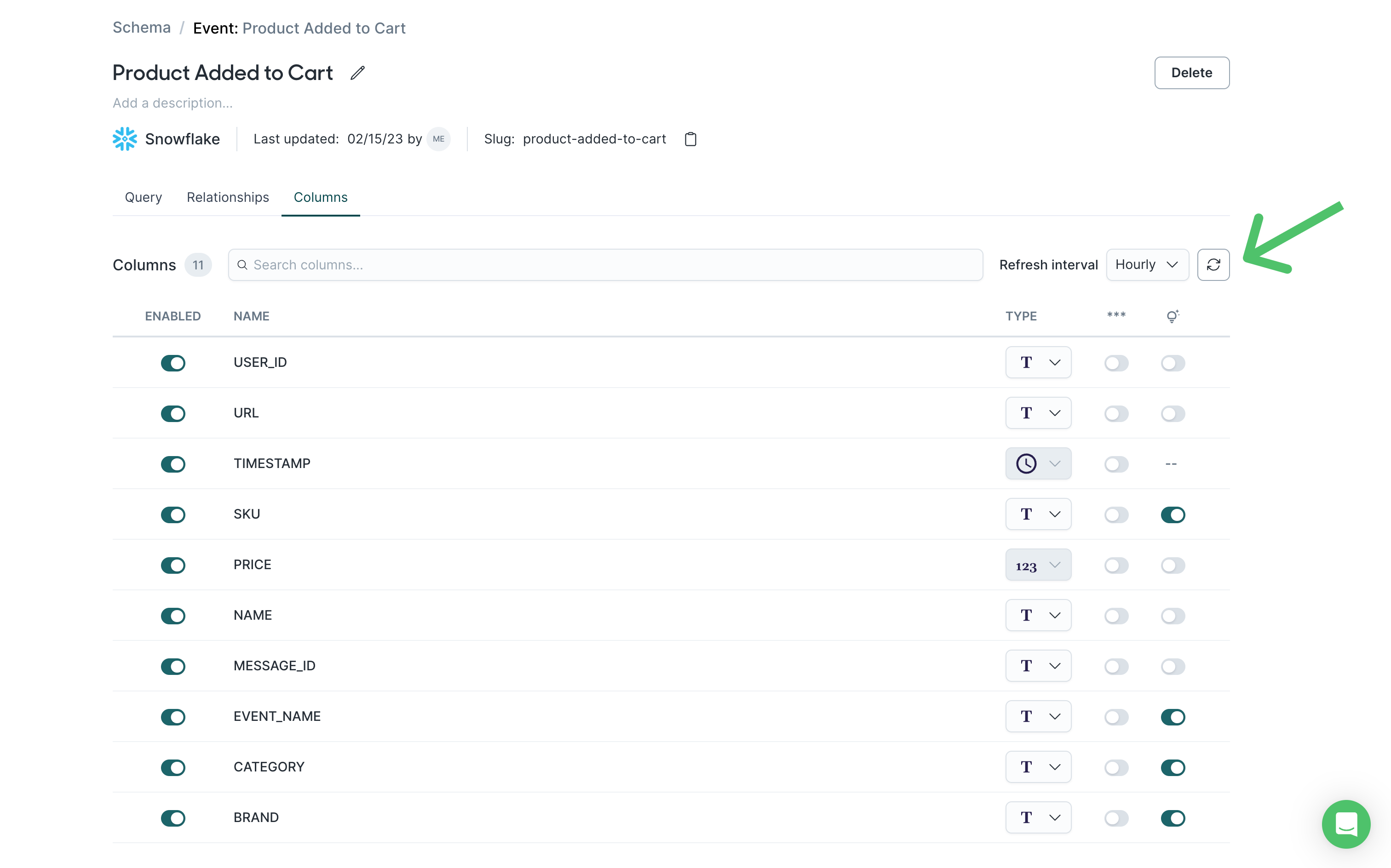The height and width of the screenshot is (868, 1391).
Task: Disable the EVENT_NAME column enabled toggle
Action: [x=173, y=716]
